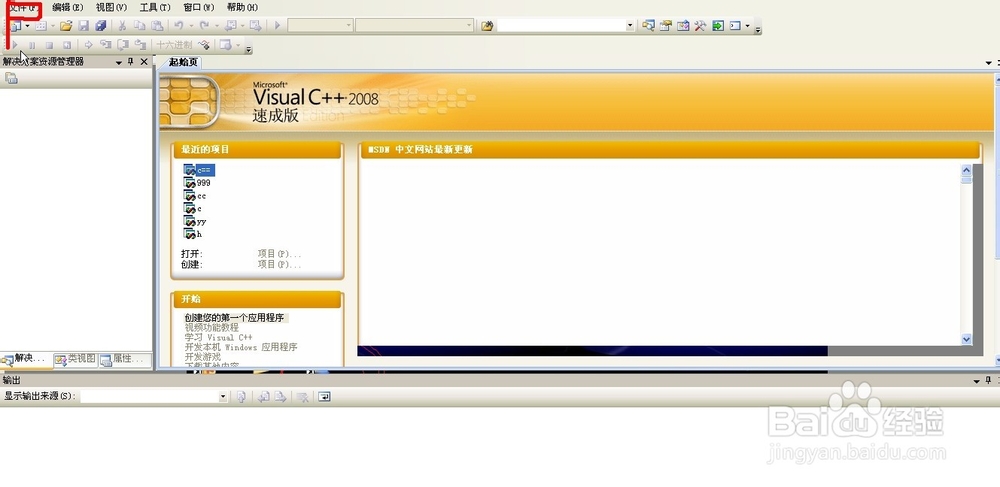Click the 视频功能教程 link
Viewport: 1000px width, 487px height.
coord(212,328)
